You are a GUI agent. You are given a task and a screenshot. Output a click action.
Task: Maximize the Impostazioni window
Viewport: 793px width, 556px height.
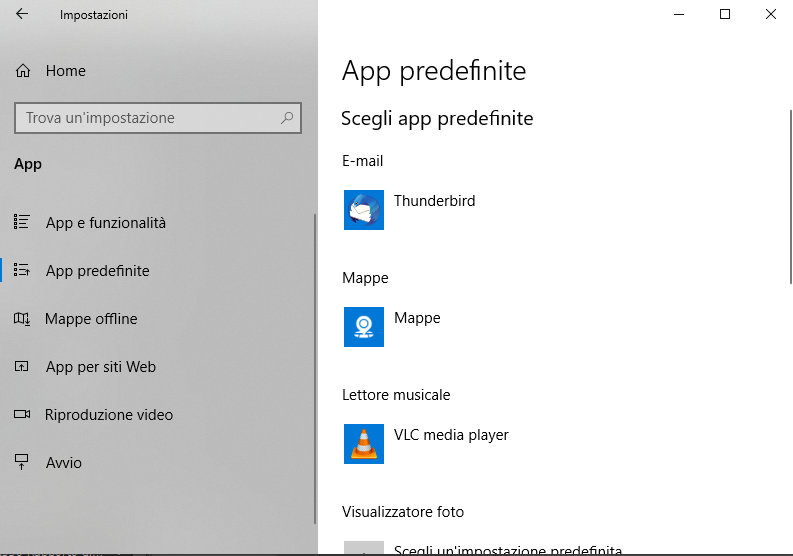[725, 14]
